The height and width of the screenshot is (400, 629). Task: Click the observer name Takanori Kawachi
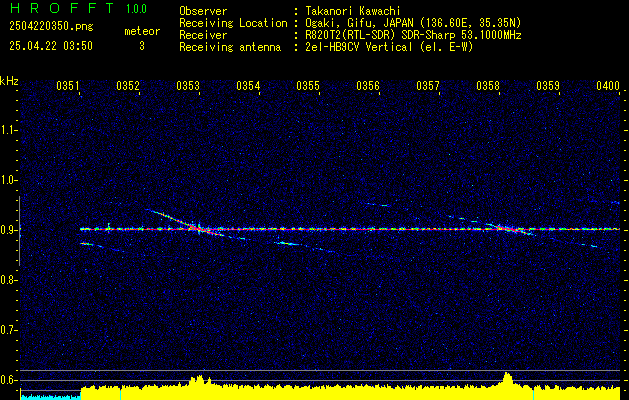[353, 11]
